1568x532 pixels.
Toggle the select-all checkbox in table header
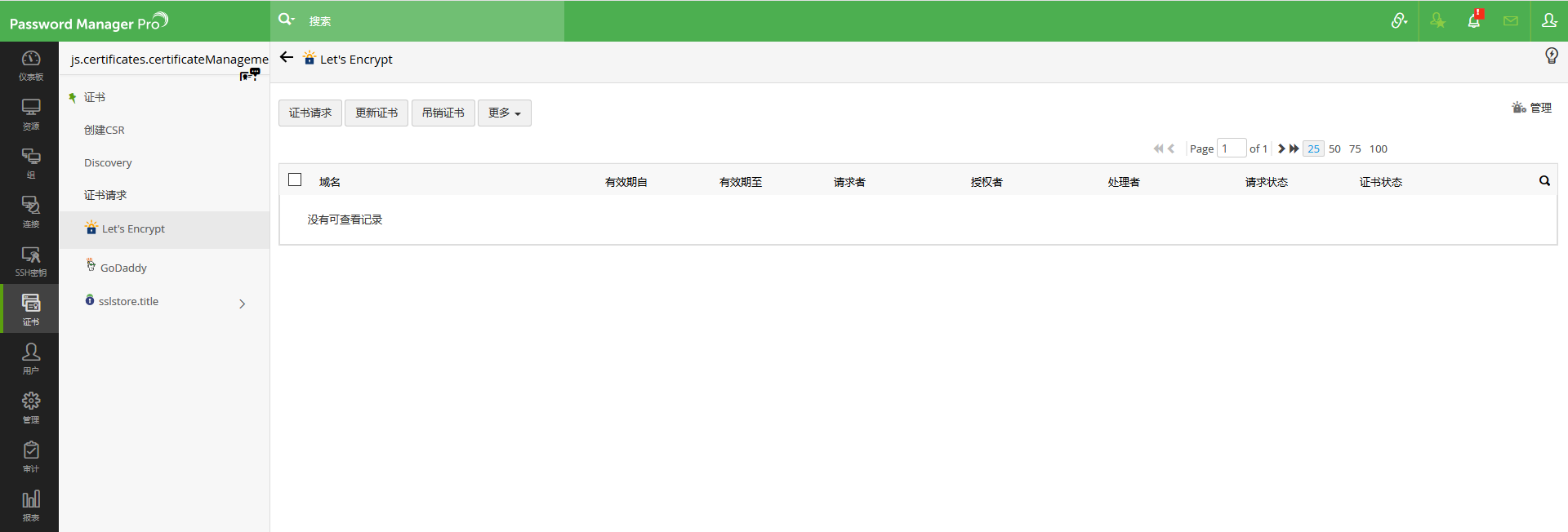coord(295,180)
